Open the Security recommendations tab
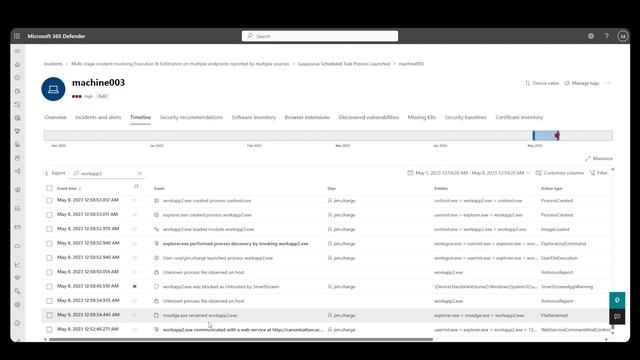 [x=191, y=117]
